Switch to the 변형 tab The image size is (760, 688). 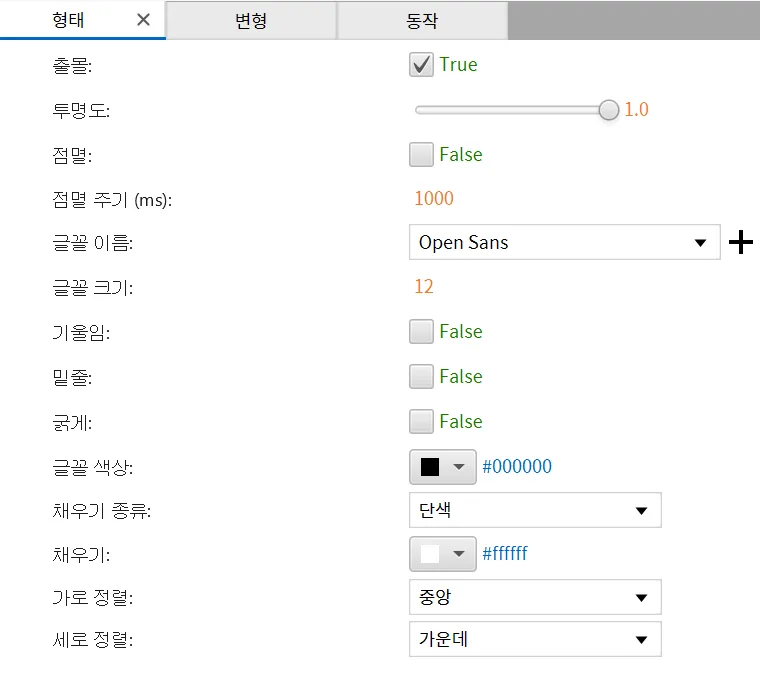coord(251,20)
